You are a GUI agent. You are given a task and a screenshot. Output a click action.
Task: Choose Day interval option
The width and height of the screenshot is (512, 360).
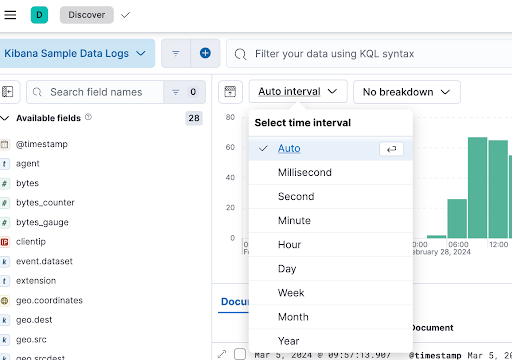pyautogui.click(x=331, y=269)
